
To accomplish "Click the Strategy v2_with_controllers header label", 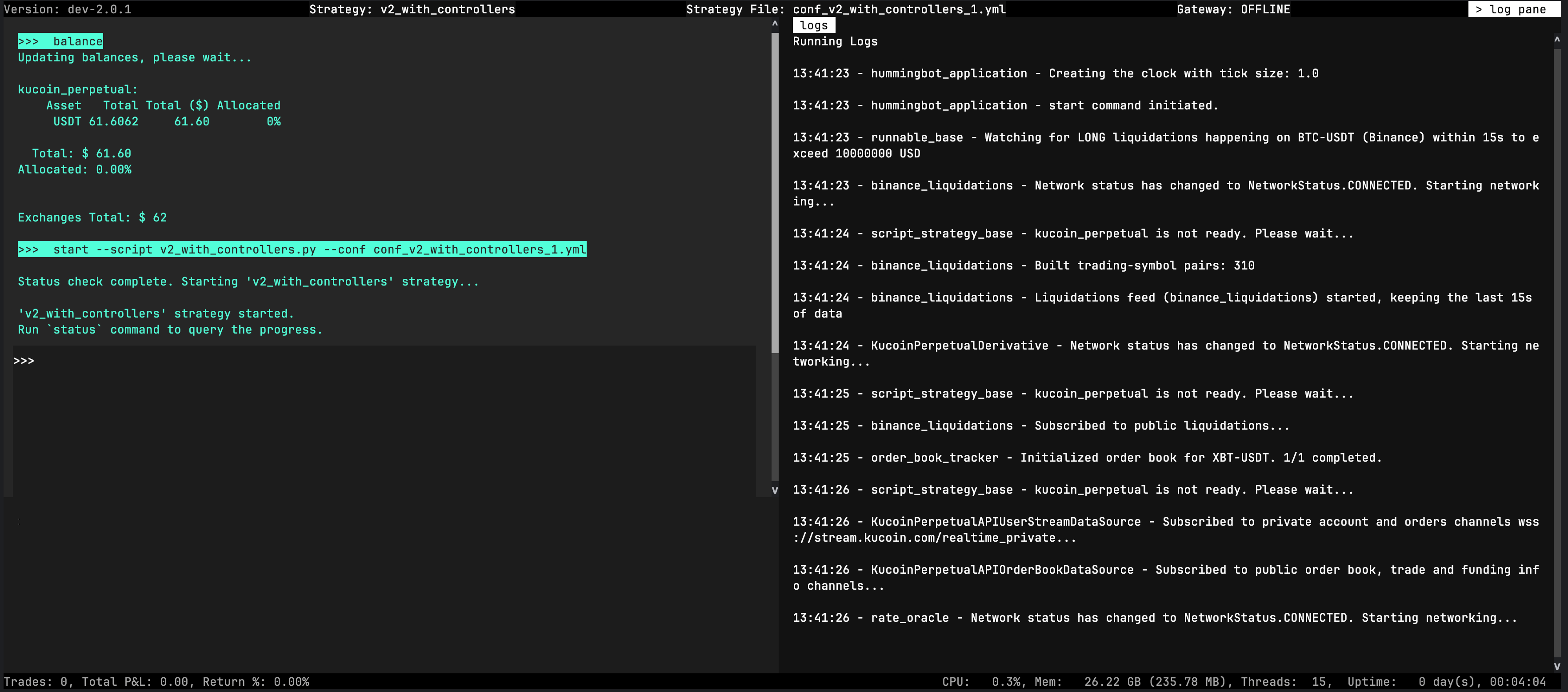I will tap(412, 9).
